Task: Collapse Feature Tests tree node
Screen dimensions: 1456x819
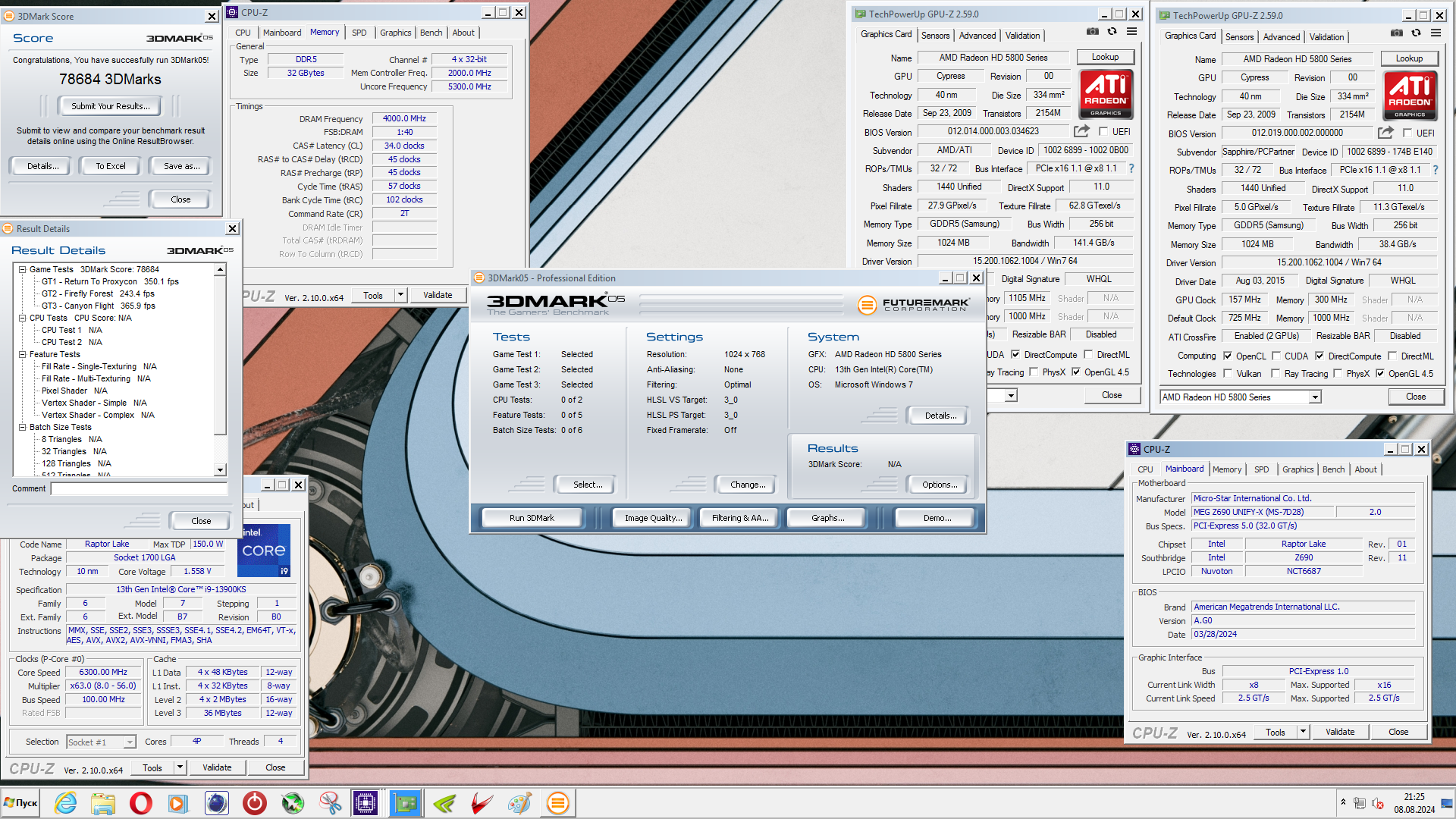Action: point(23,354)
